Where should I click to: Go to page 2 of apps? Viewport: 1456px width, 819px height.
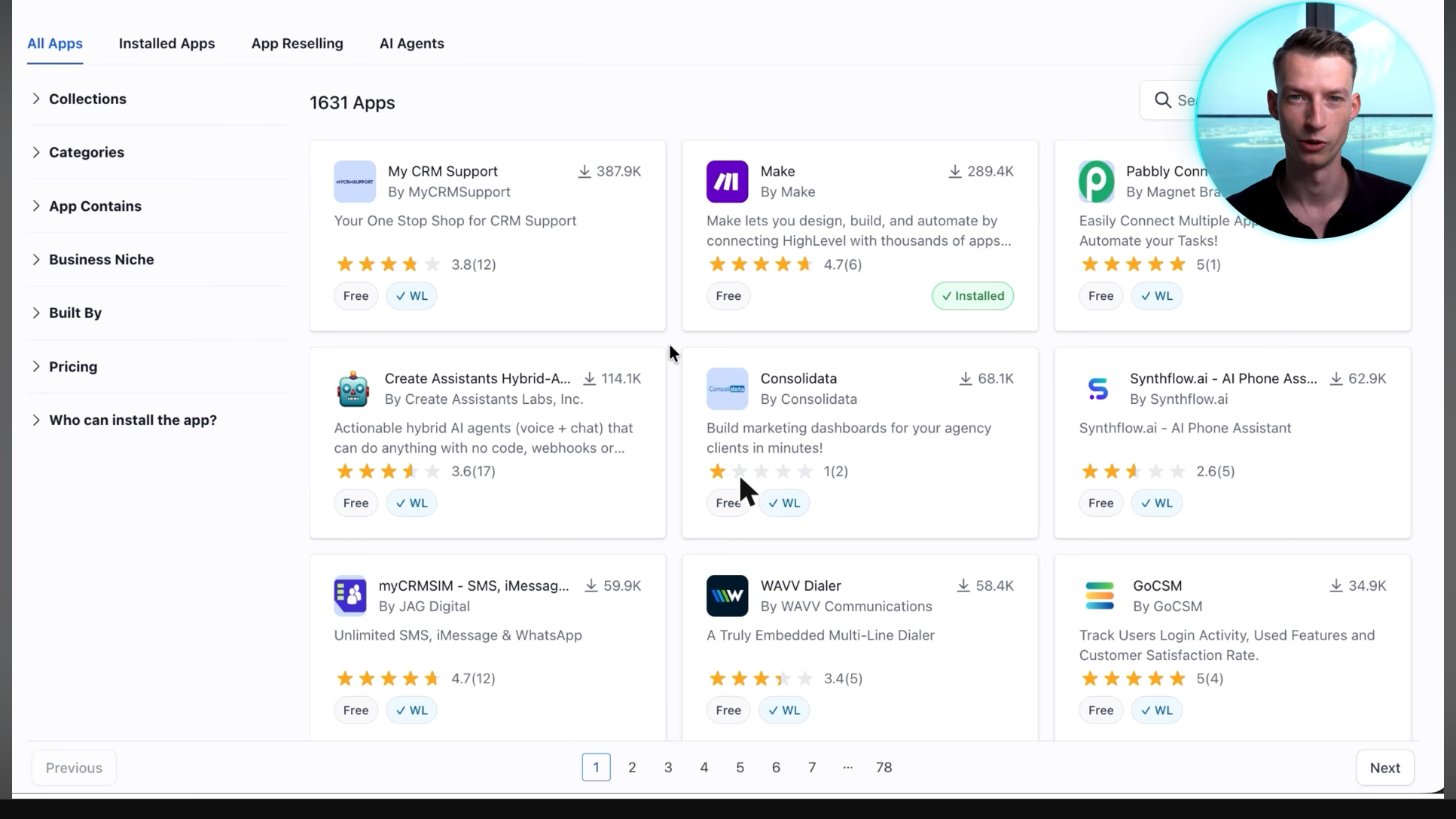point(632,768)
